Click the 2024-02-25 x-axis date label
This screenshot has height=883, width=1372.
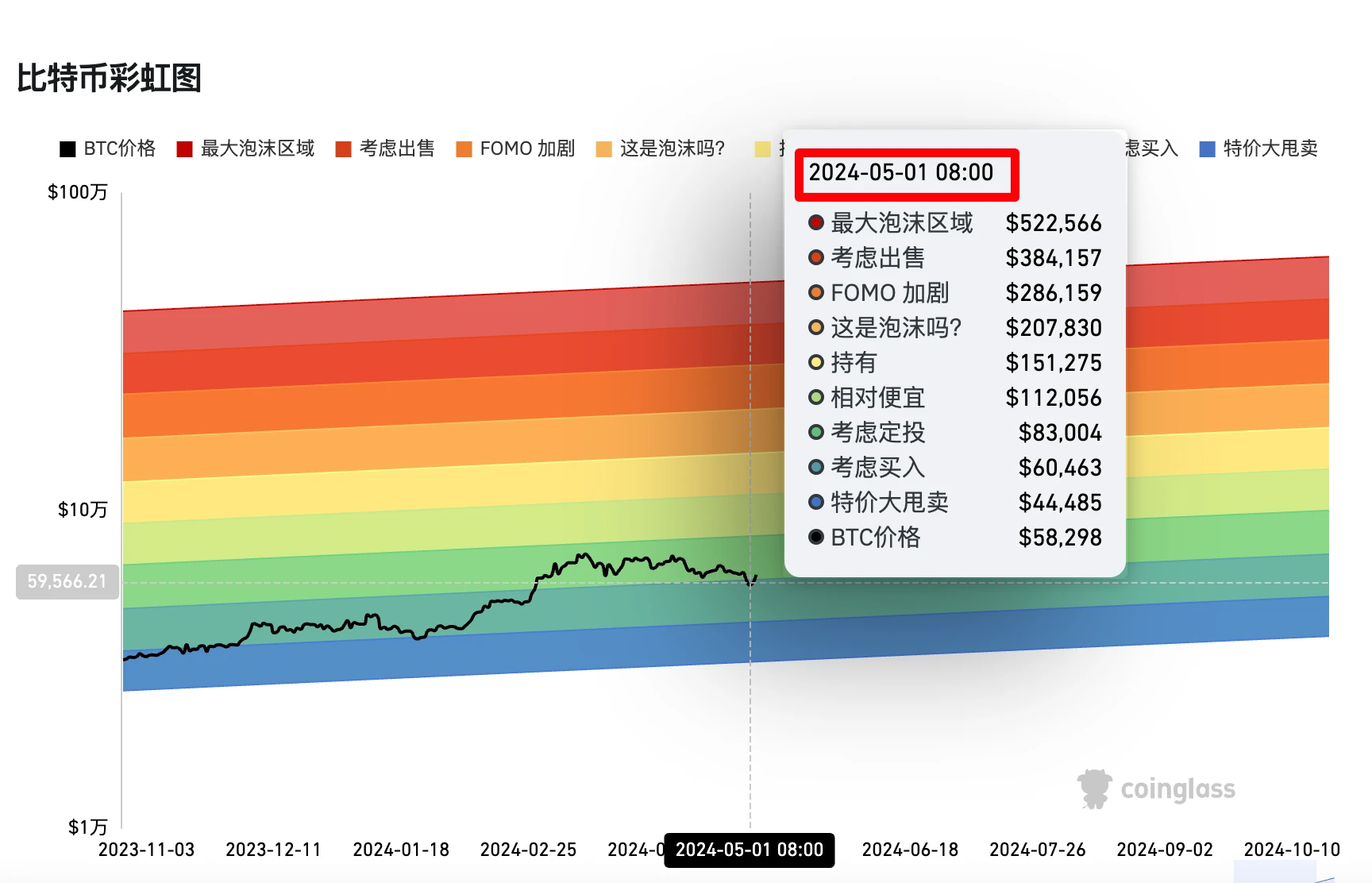528,850
